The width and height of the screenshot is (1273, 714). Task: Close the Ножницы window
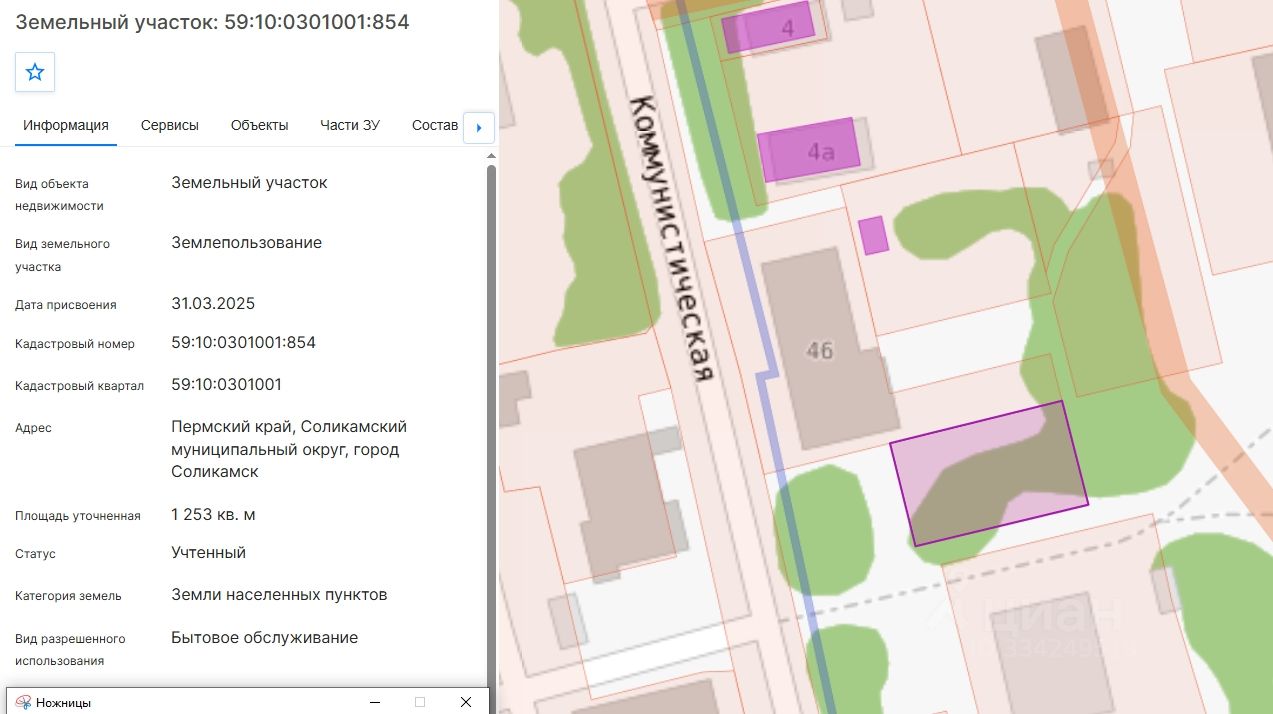466,703
